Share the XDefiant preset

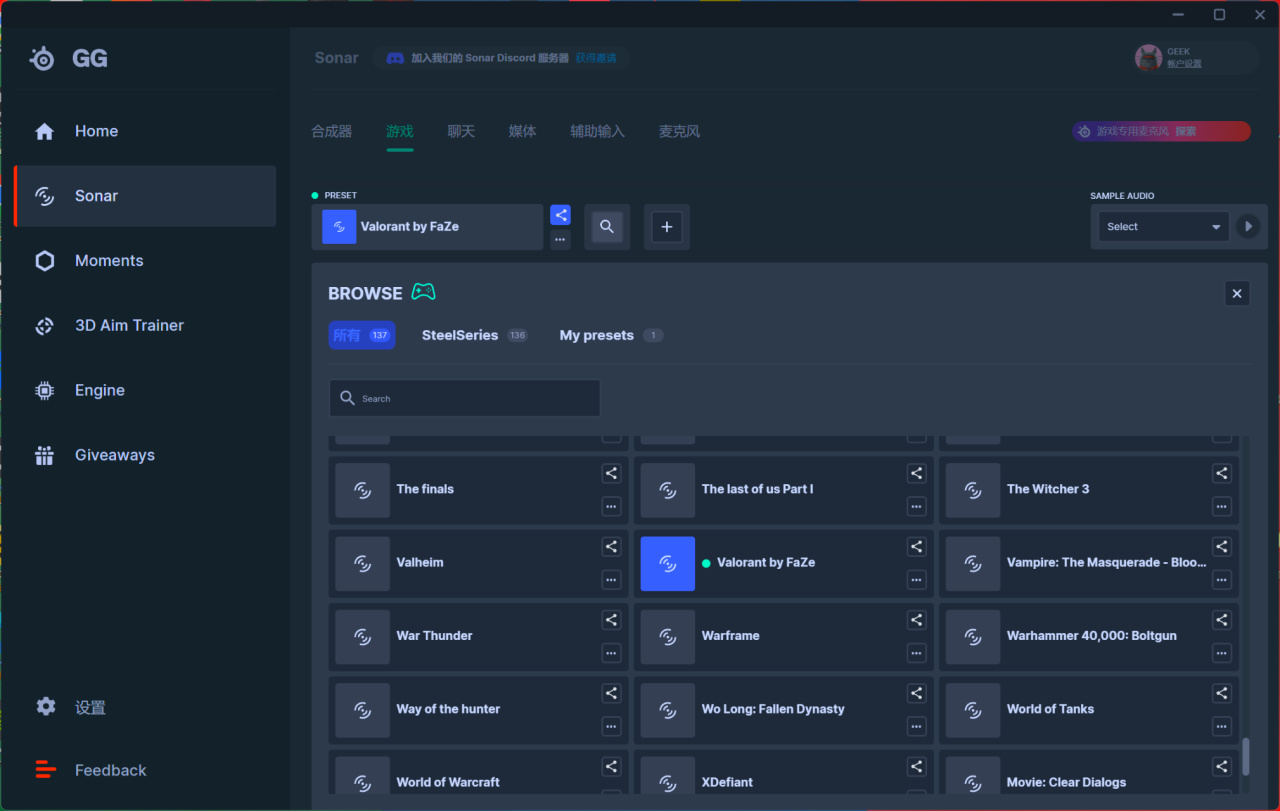click(916, 767)
